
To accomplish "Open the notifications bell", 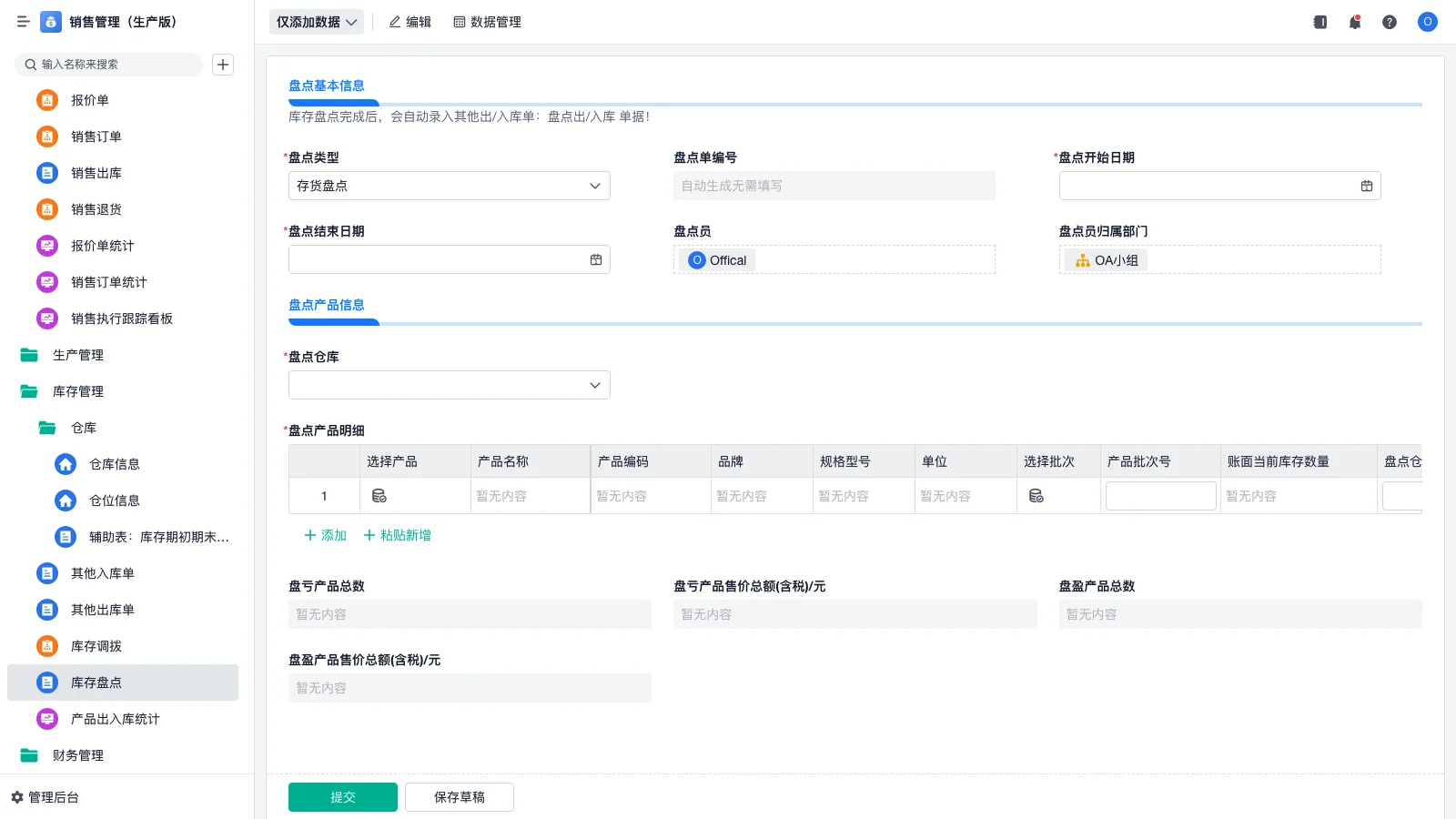I will point(1354,22).
